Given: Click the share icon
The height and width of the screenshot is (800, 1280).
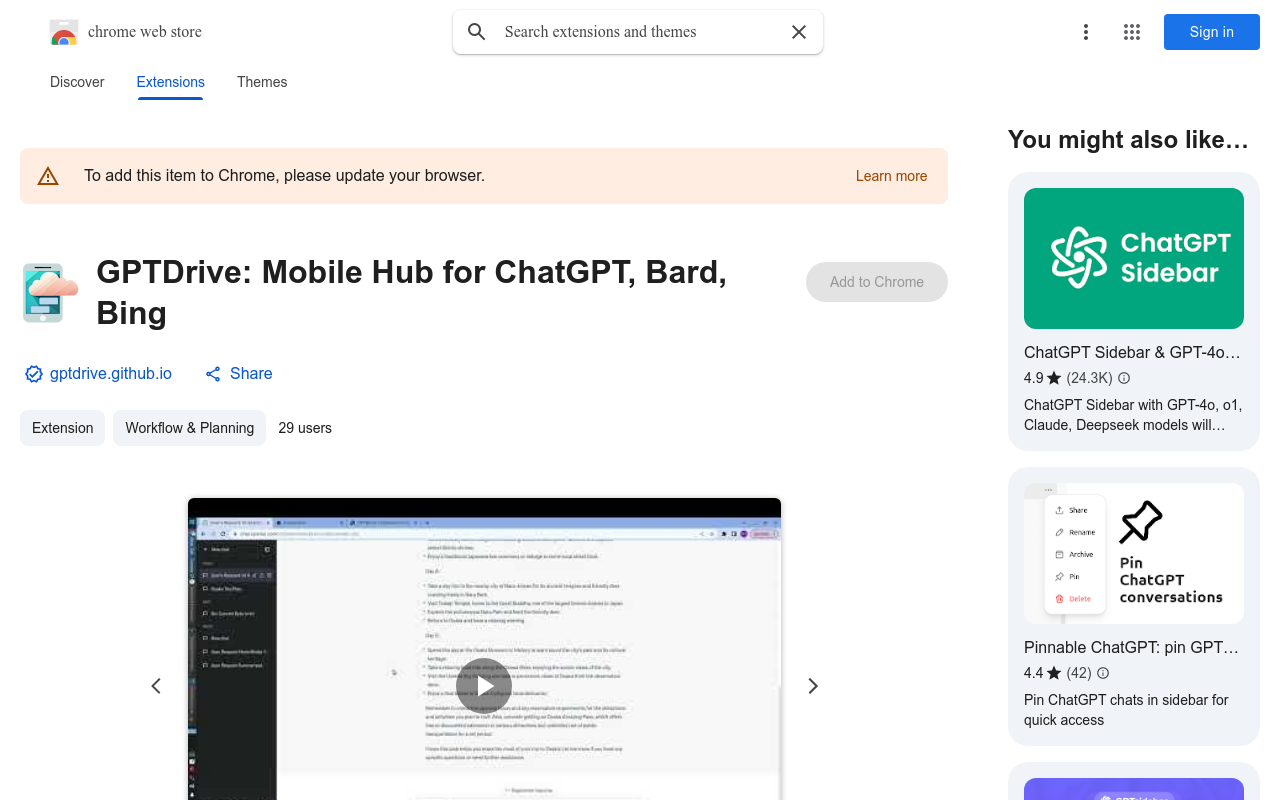Looking at the screenshot, I should 213,374.
